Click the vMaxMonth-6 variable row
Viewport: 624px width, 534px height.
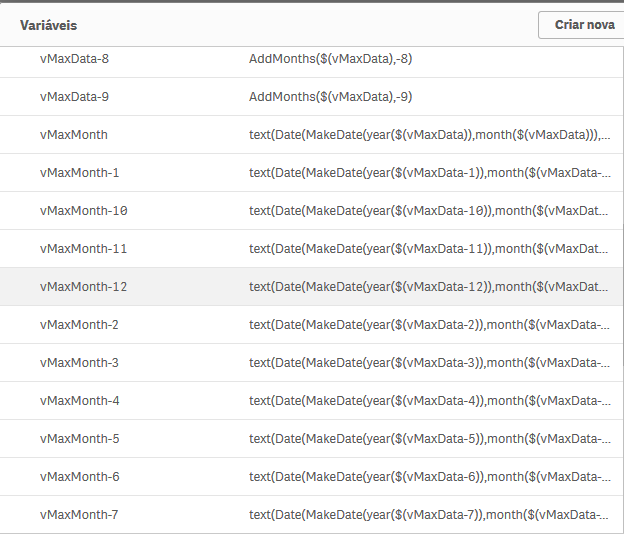80,477
